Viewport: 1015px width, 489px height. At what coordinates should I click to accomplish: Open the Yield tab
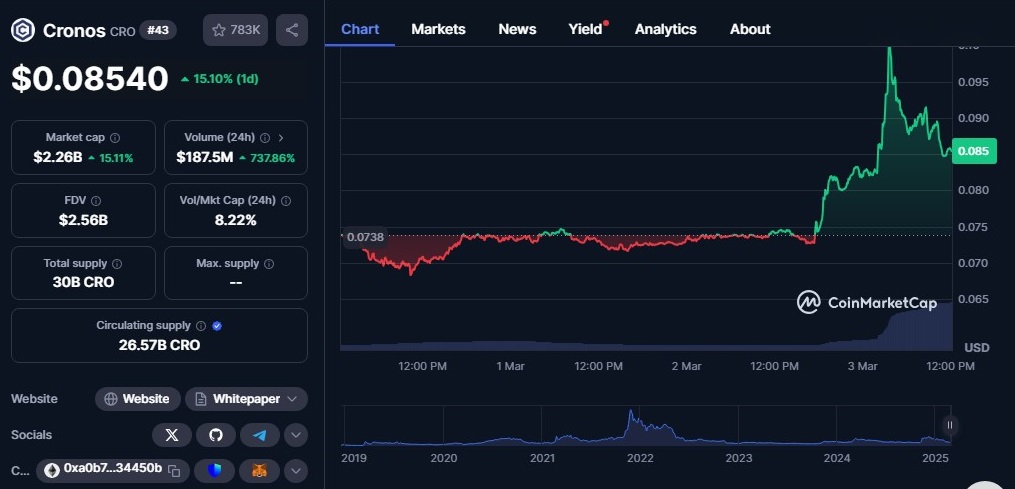point(586,29)
